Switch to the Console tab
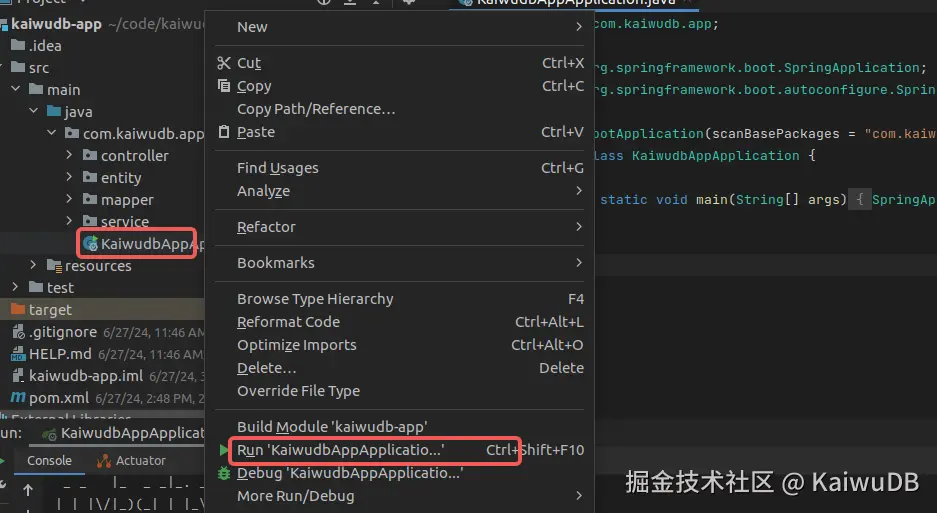Image resolution: width=937 pixels, height=513 pixels. coord(49,461)
